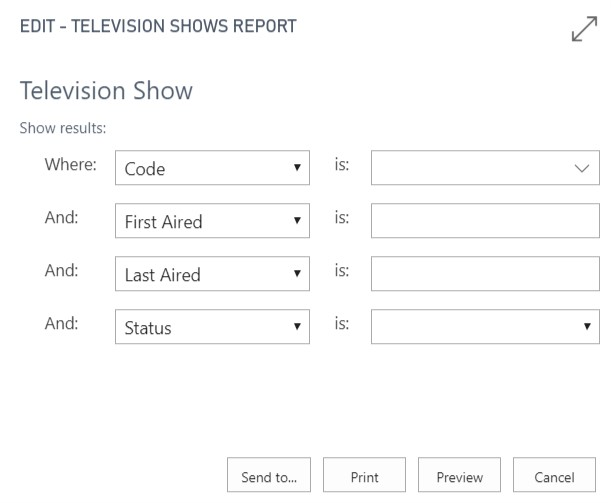Open the First Aired filter field combo box

point(208,222)
